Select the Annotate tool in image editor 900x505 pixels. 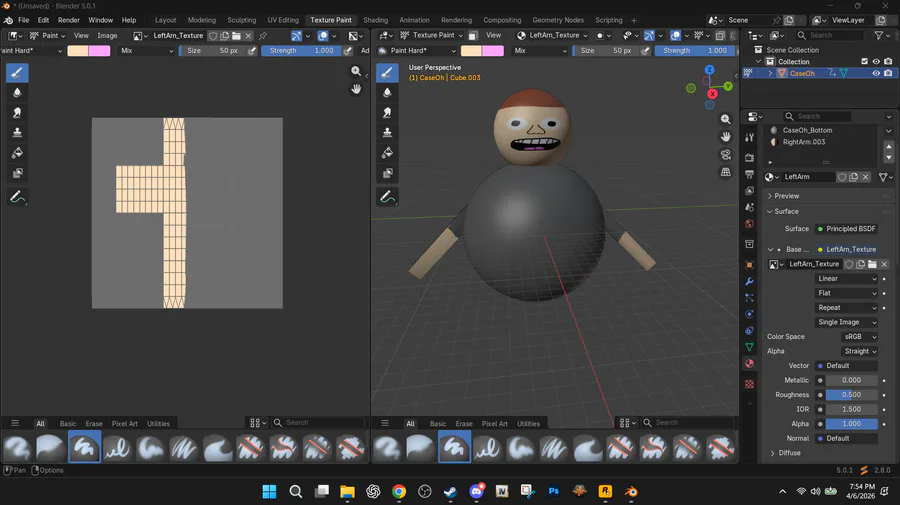pos(17,197)
